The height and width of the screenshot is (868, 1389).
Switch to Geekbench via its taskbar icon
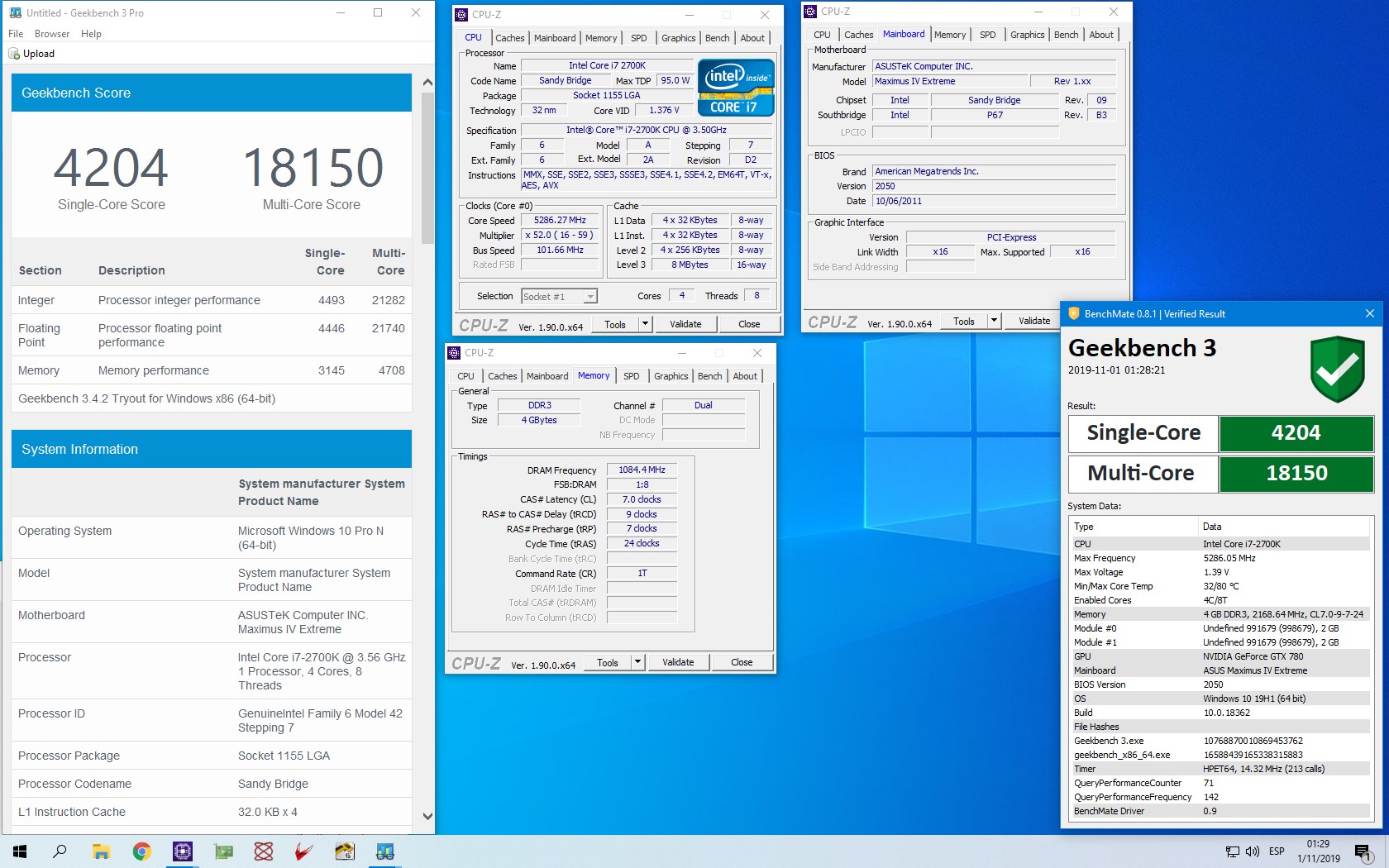coord(385,851)
